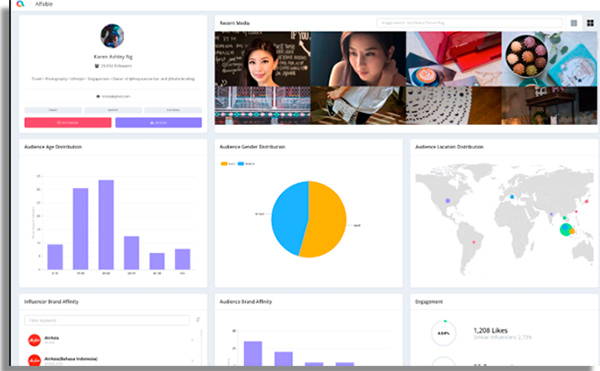Click the sort icon beside filter keyword
600x371 pixels.
click(198, 320)
